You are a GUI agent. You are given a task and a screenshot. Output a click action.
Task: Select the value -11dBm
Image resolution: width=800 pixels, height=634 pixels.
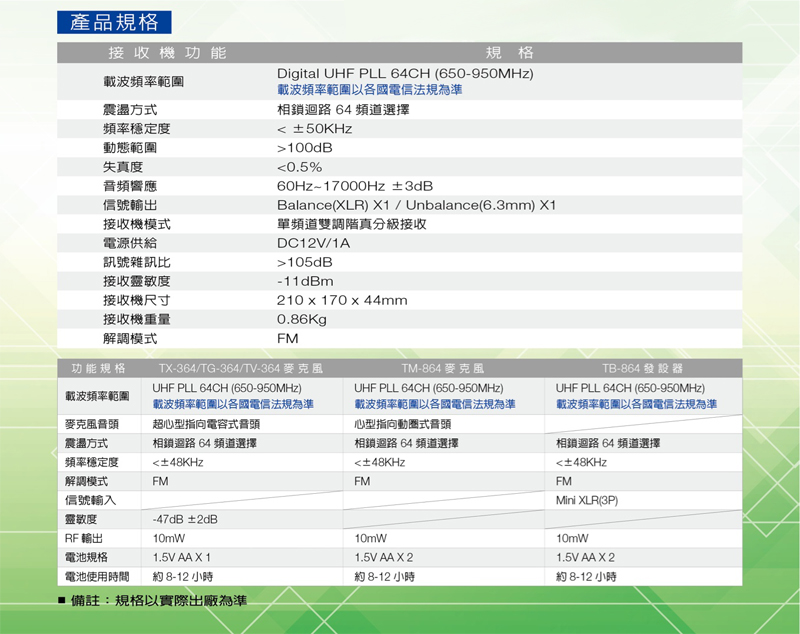[x=305, y=281]
